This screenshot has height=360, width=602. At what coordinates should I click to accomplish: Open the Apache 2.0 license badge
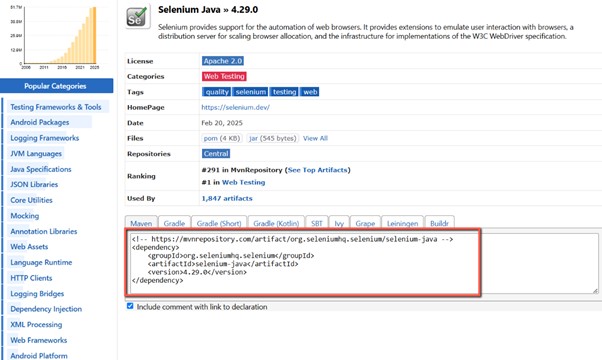[x=223, y=61]
